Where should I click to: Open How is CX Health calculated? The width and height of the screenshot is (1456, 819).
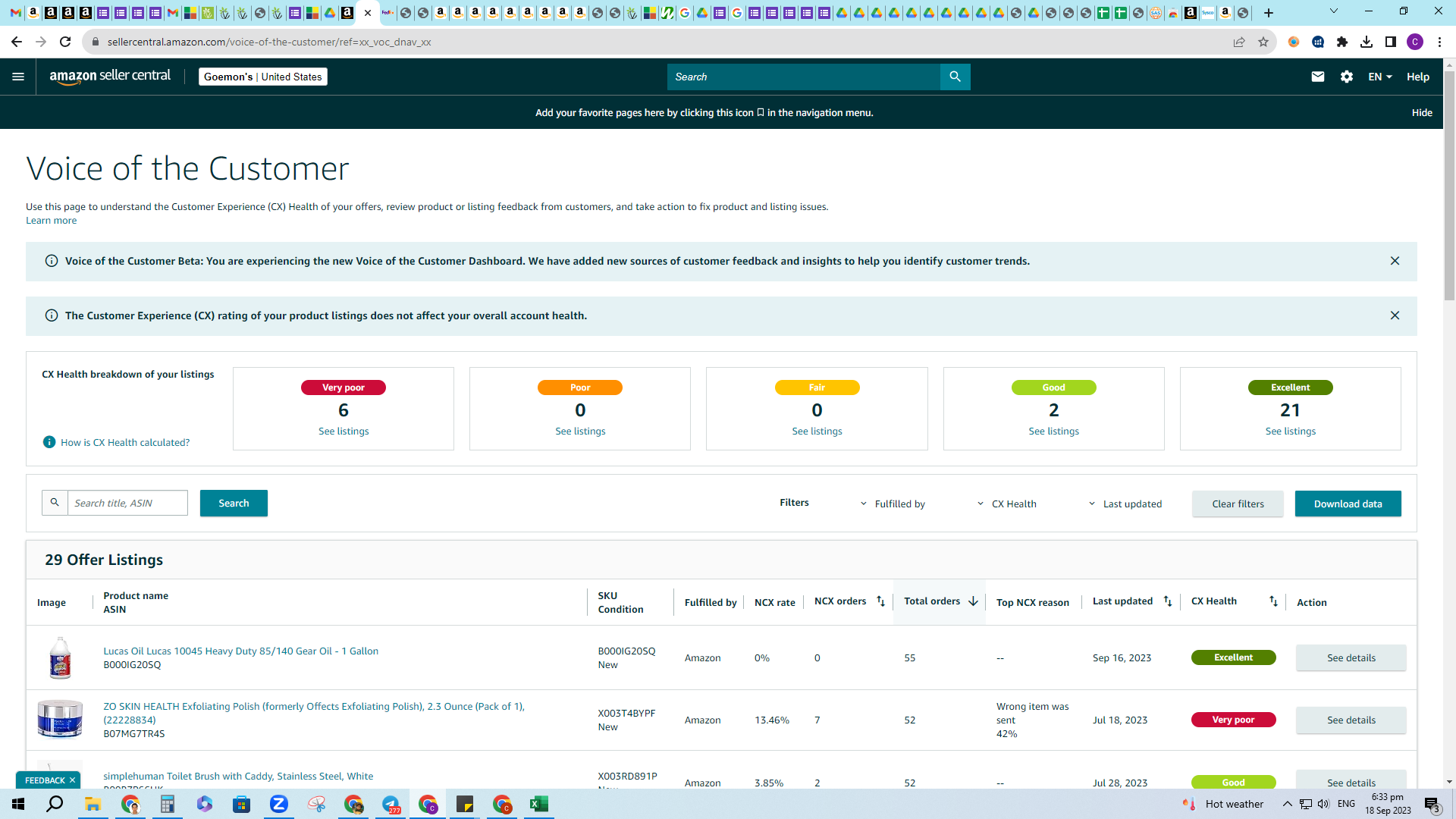tap(125, 443)
